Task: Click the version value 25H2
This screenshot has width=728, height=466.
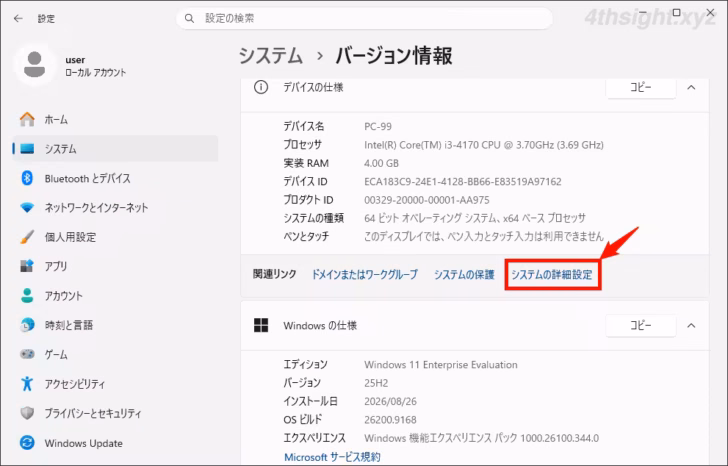Action: [376, 383]
